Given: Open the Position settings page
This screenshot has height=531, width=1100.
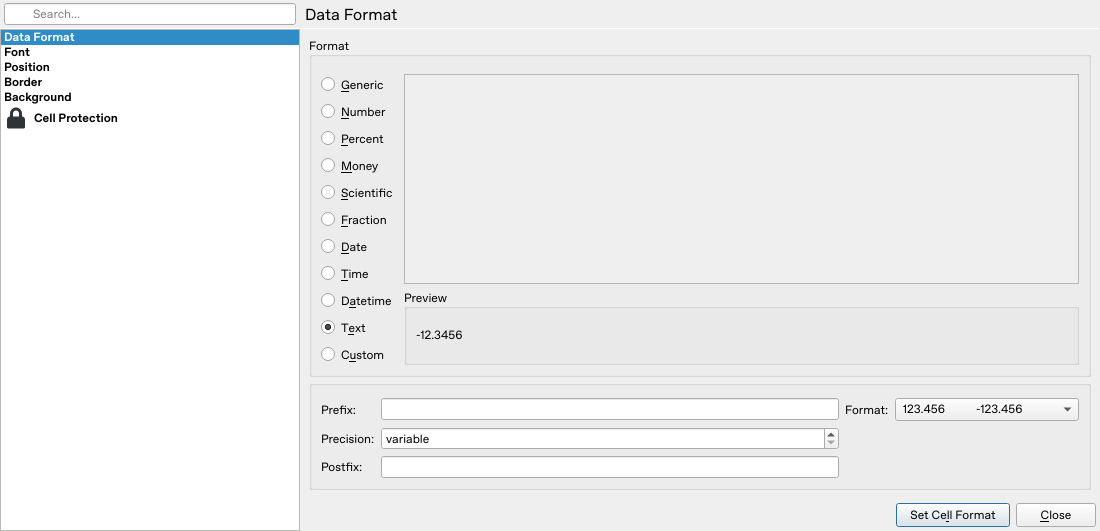Looking at the screenshot, I should 150,67.
